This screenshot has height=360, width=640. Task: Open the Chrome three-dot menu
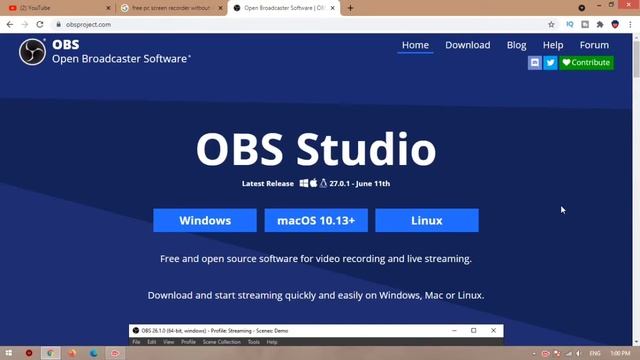(630, 24)
